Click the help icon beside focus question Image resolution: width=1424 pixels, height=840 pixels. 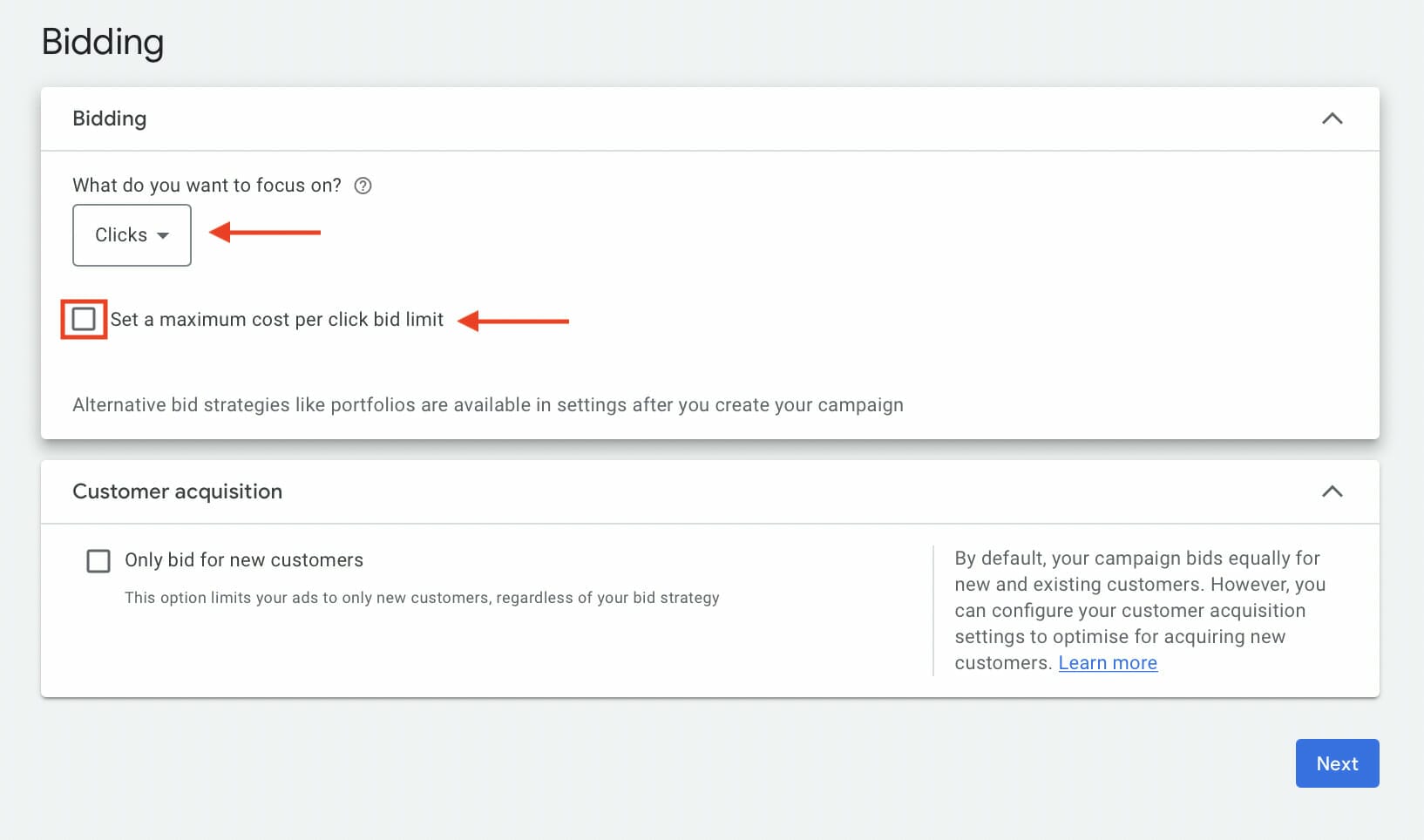tap(363, 186)
